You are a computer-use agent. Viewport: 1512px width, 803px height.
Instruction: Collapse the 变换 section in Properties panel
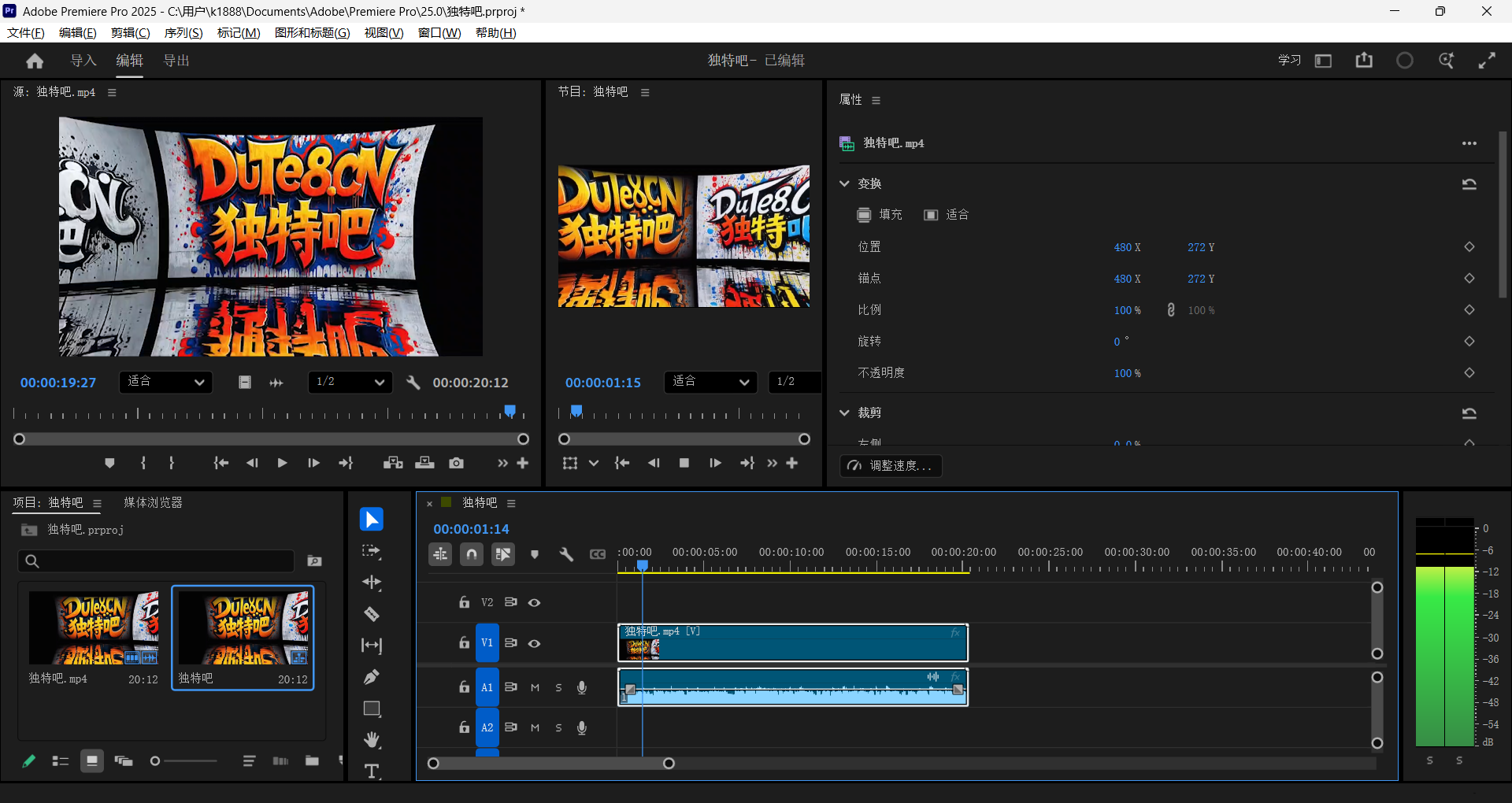click(846, 183)
